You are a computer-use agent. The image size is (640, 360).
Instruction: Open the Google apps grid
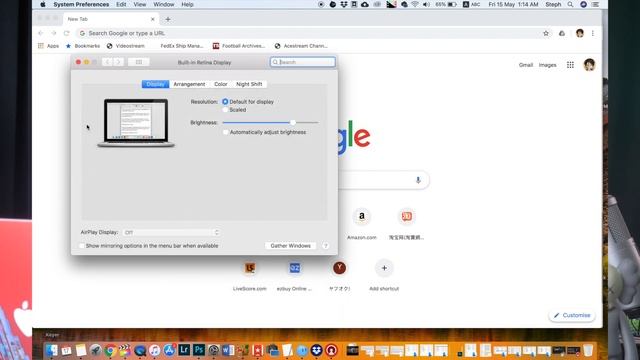570,65
